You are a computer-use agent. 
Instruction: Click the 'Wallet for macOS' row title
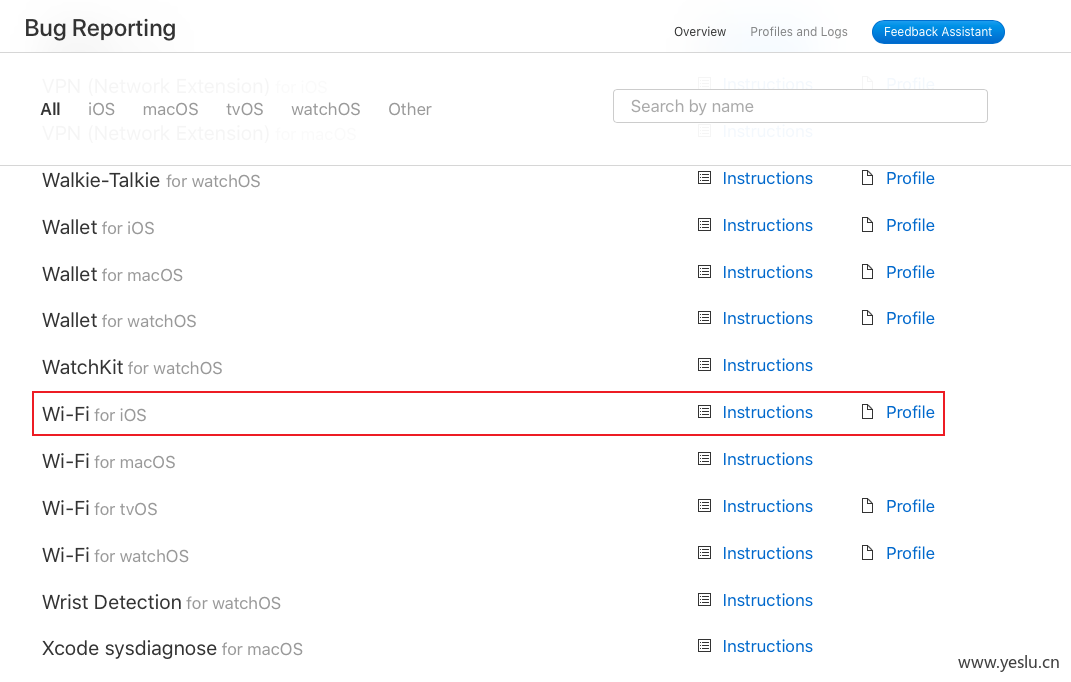coord(113,274)
